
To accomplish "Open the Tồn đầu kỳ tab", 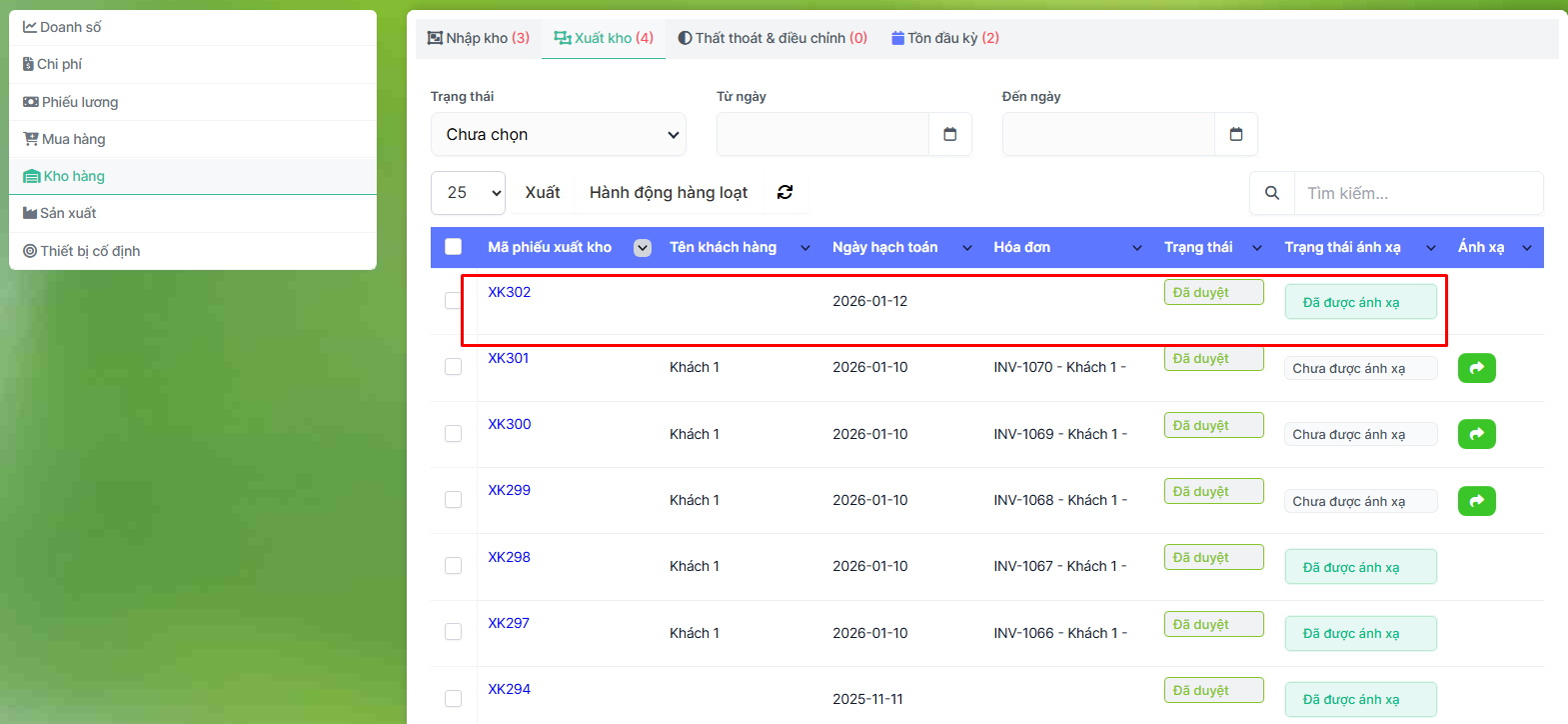I will coord(945,38).
